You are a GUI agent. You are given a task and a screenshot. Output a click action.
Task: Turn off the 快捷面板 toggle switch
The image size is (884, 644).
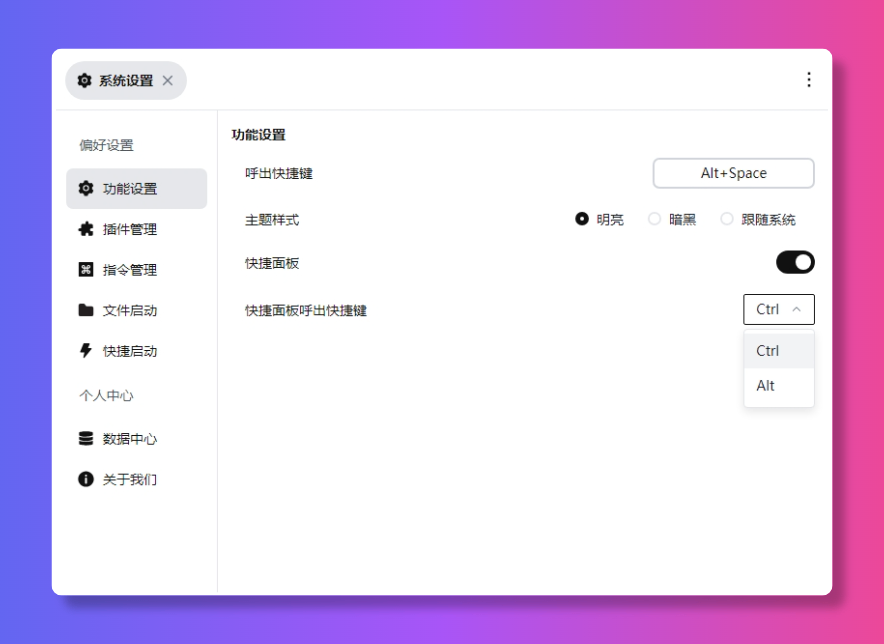pos(795,263)
